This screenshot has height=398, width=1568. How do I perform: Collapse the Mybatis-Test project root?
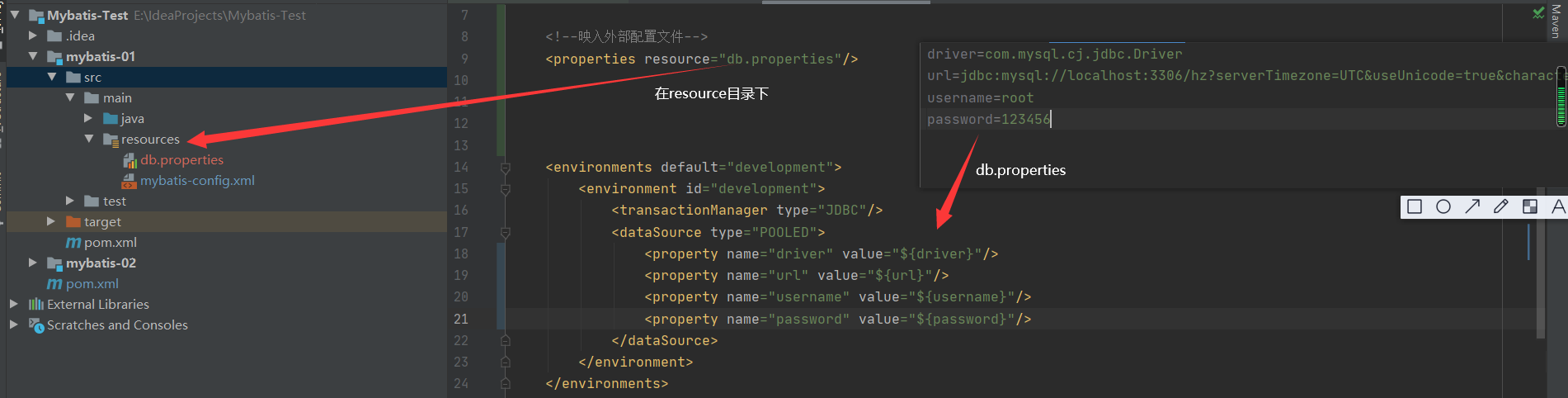click(14, 15)
